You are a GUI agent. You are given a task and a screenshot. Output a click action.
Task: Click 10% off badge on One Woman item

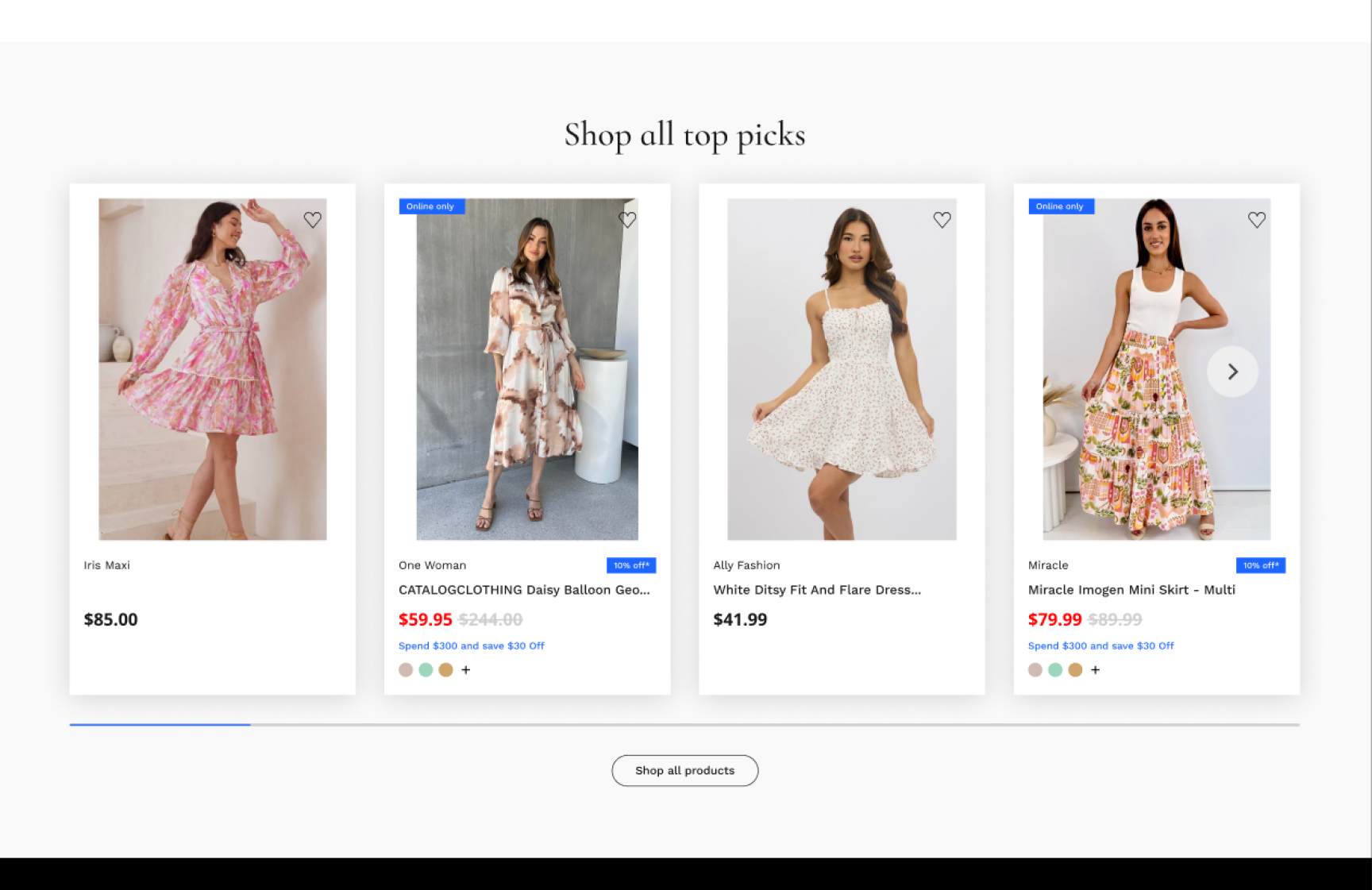click(x=631, y=565)
